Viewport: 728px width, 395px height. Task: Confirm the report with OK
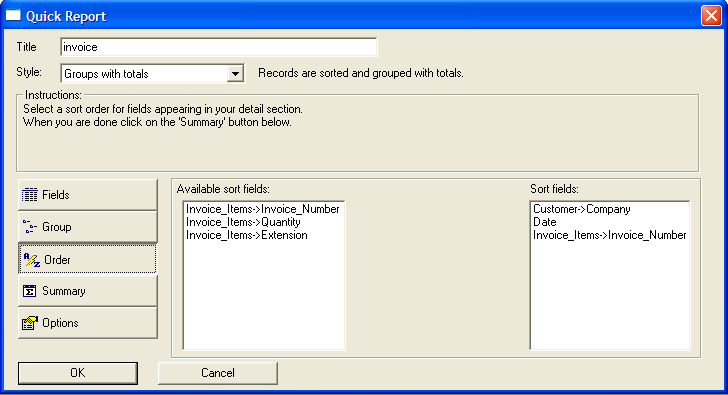coord(78,373)
